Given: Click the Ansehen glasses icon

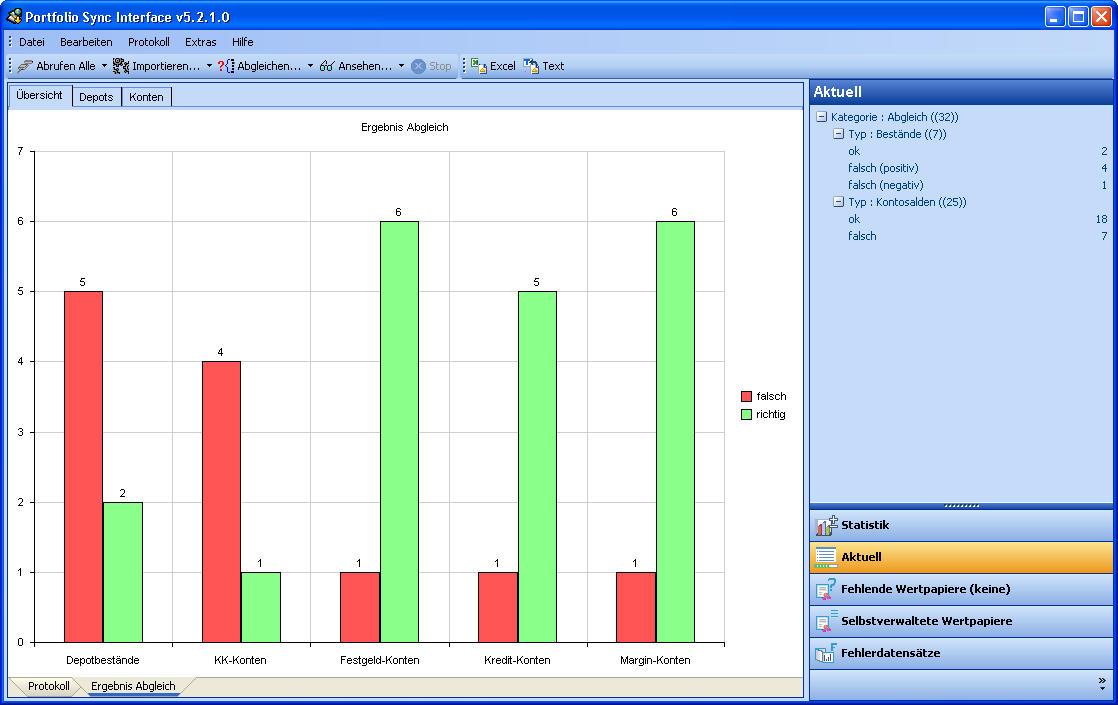Looking at the screenshot, I should pyautogui.click(x=327, y=66).
